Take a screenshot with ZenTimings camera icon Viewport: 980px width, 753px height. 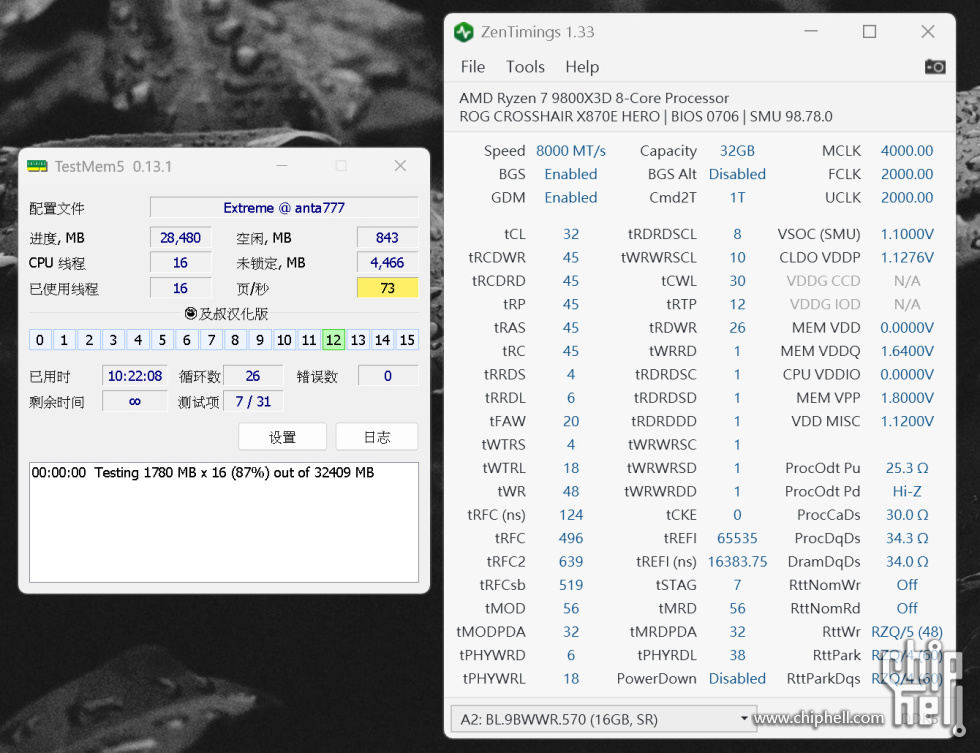(934, 66)
